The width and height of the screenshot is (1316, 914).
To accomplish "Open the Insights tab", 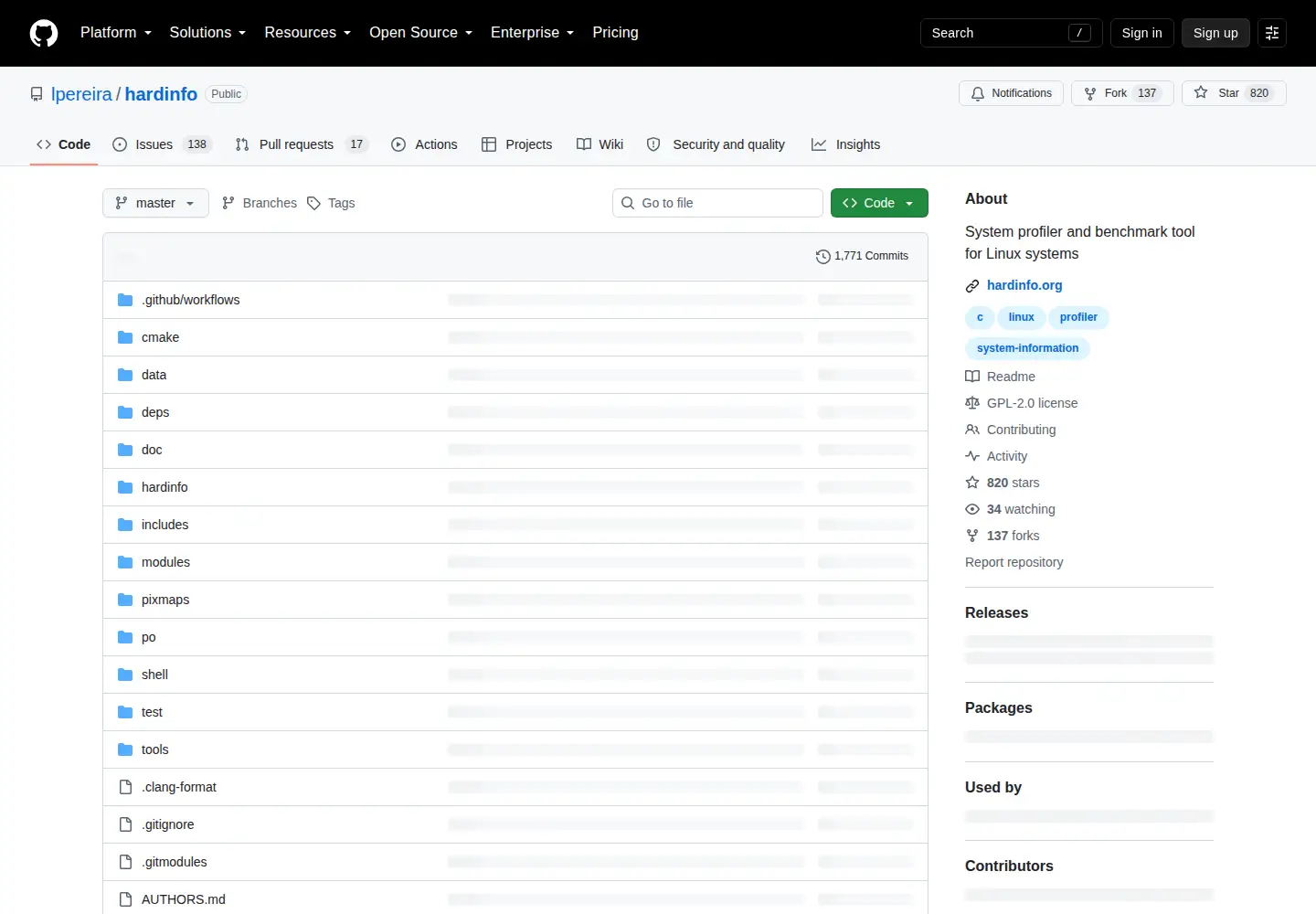I will [845, 144].
